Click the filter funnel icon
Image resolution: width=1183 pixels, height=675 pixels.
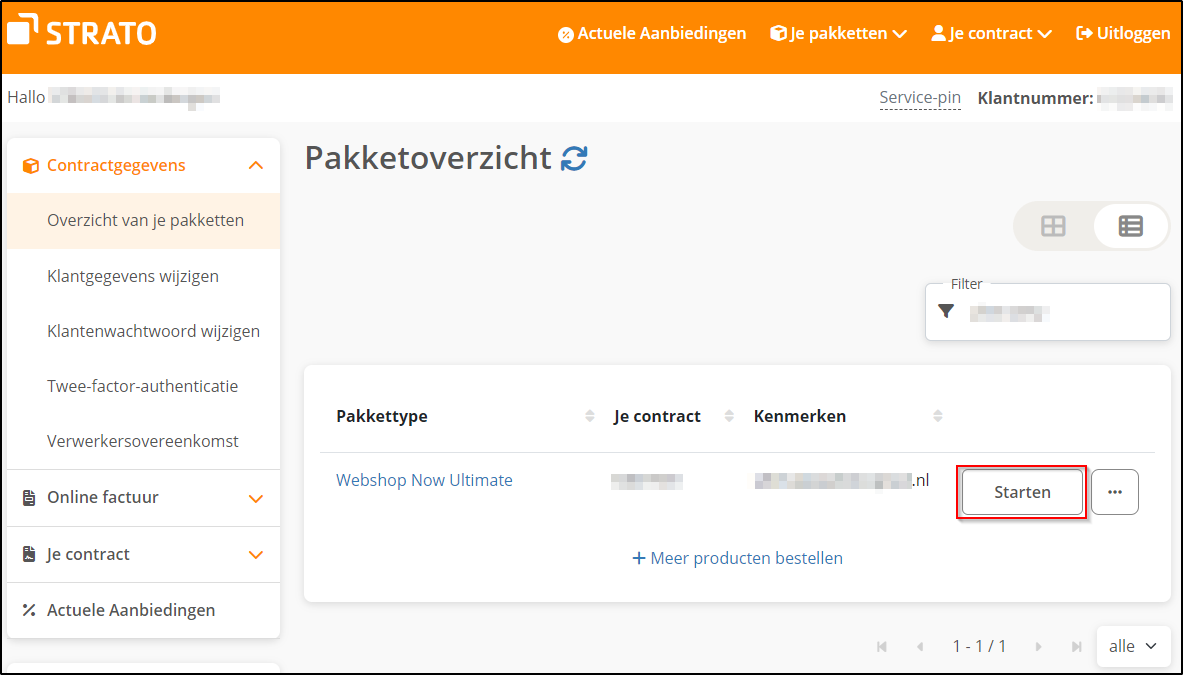coord(945,311)
